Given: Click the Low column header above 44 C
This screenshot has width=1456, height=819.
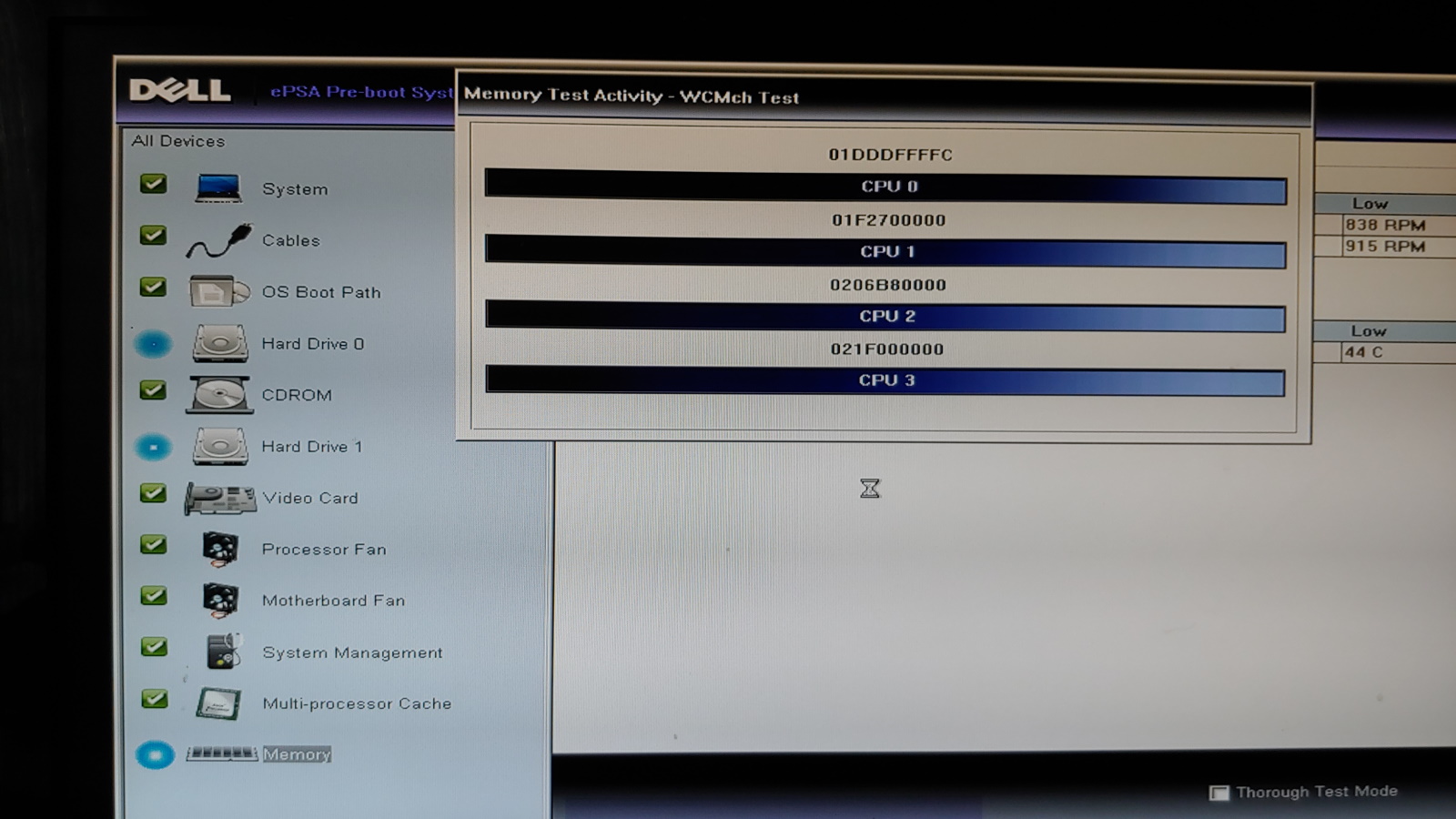Looking at the screenshot, I should coord(1369,331).
